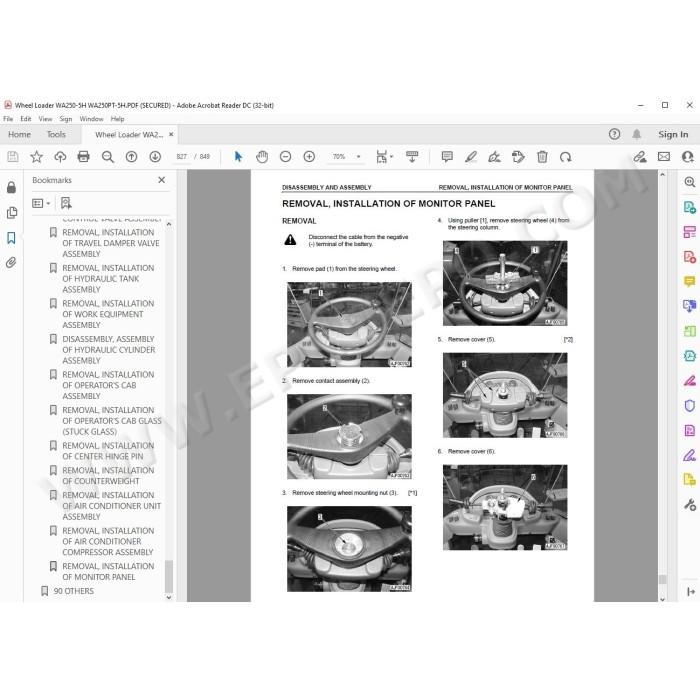The width and height of the screenshot is (700, 700).
Task: Add the star bookmark for this file
Action: point(37,157)
